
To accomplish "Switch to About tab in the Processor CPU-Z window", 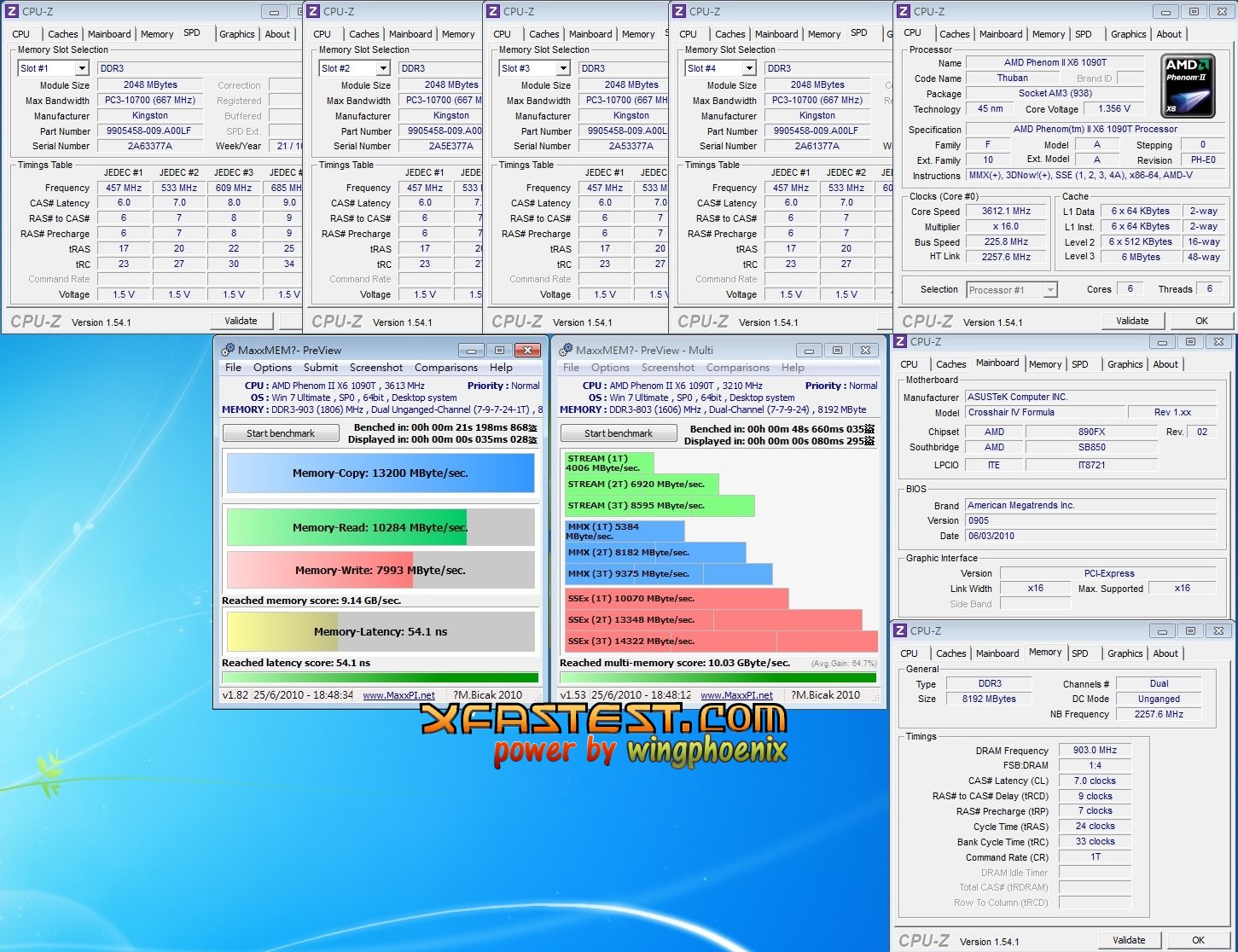I will [x=1169, y=34].
